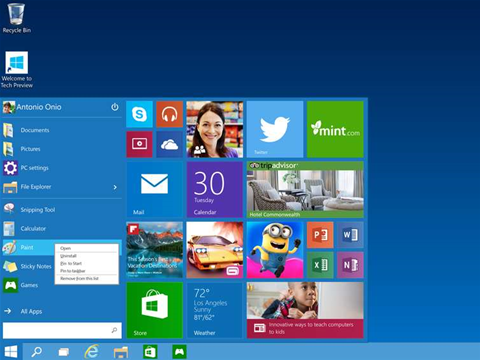Choose Pin to Start in context menu

pyautogui.click(x=87, y=263)
